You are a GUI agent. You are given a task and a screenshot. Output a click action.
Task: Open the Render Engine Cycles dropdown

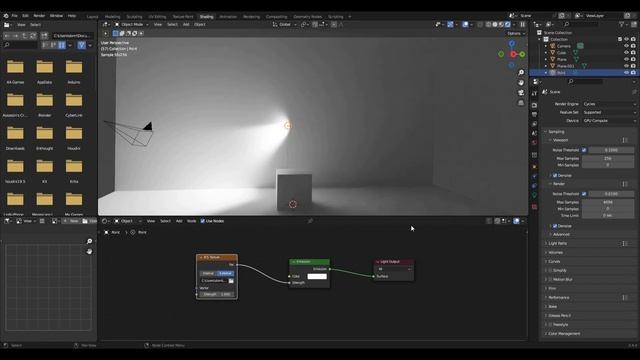coord(609,104)
